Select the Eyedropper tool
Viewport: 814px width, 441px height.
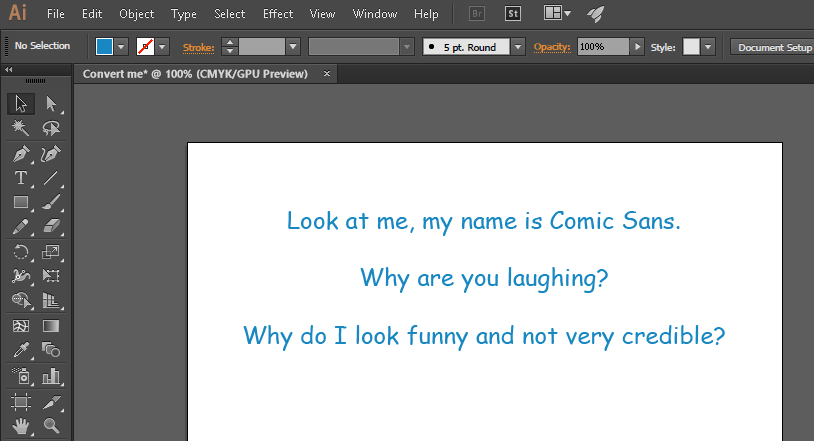tap(21, 350)
